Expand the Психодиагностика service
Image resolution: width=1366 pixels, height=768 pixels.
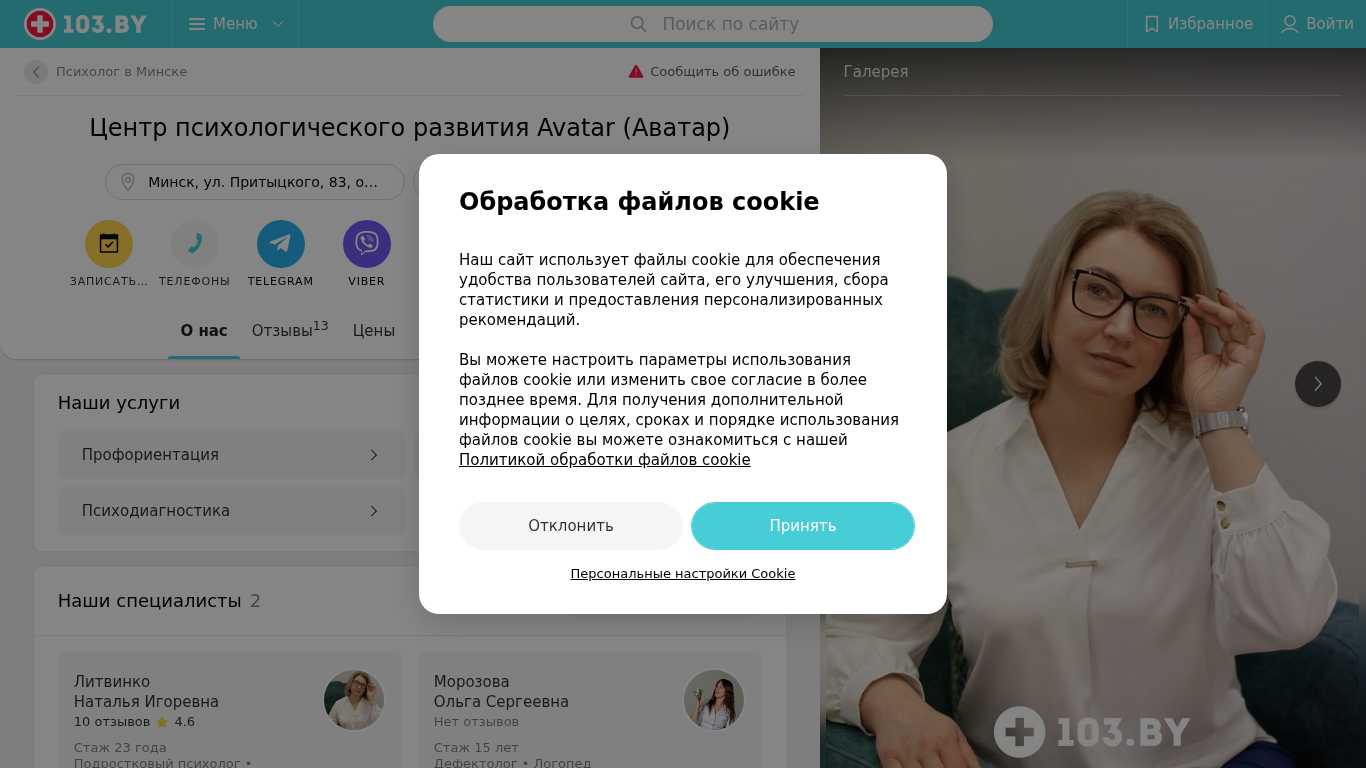232,511
